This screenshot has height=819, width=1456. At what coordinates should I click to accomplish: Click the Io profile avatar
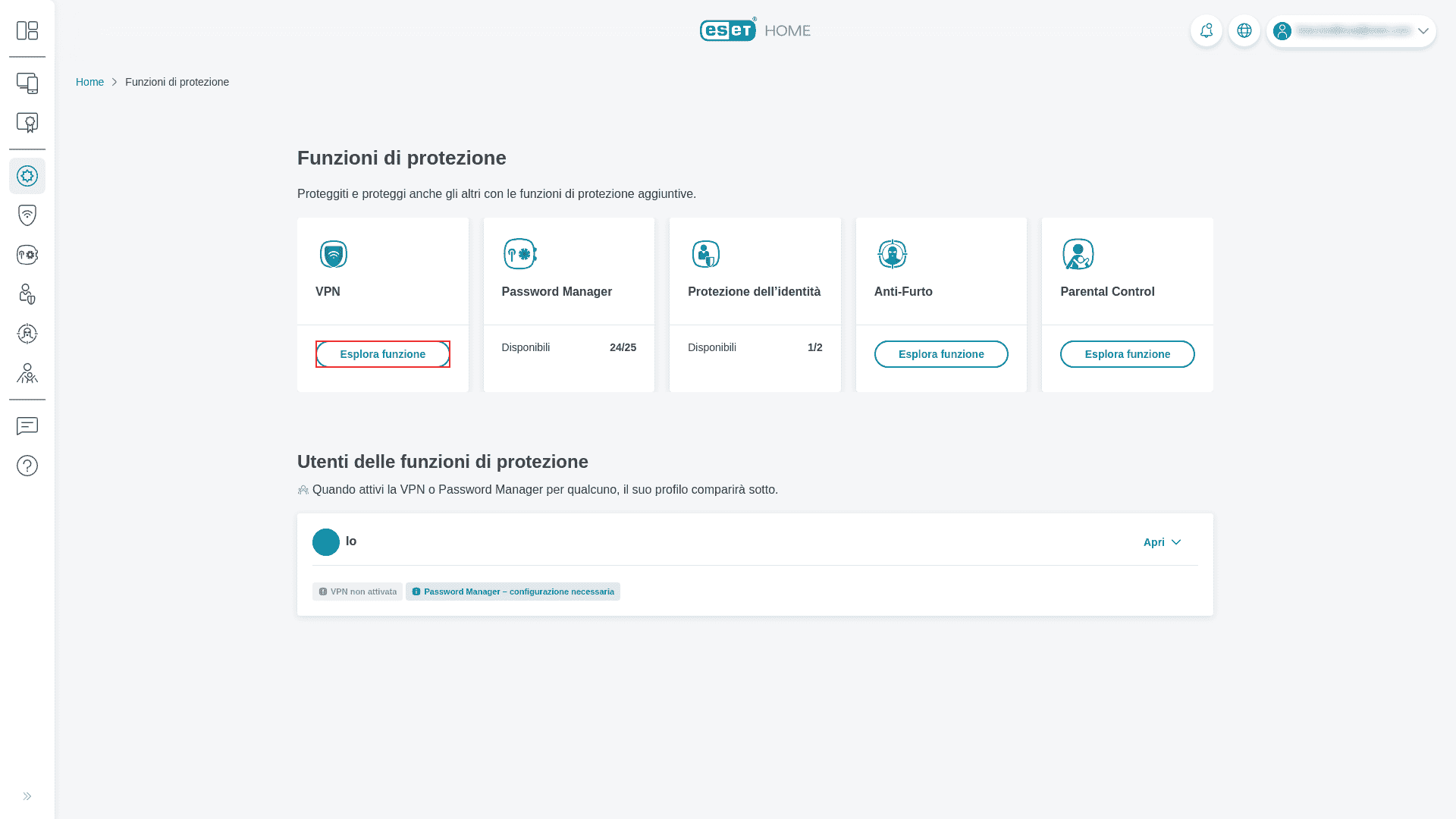[326, 542]
